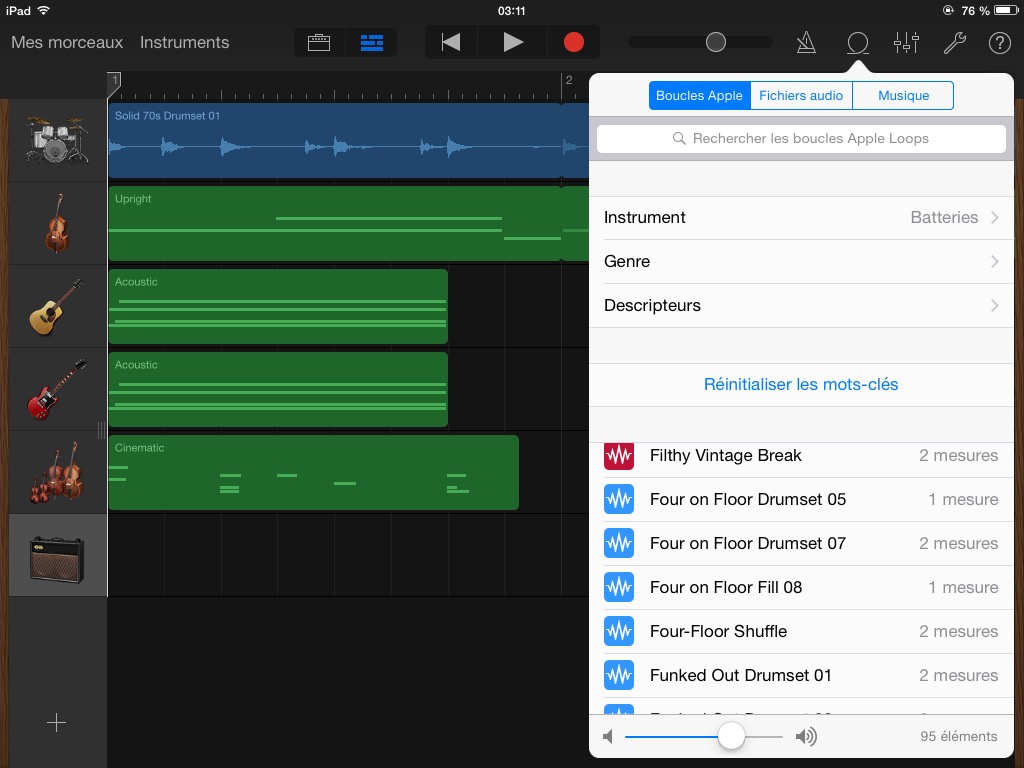Preview the Four-Floor Shuffle loop icon
Viewport: 1024px width, 768px height.
(x=618, y=632)
